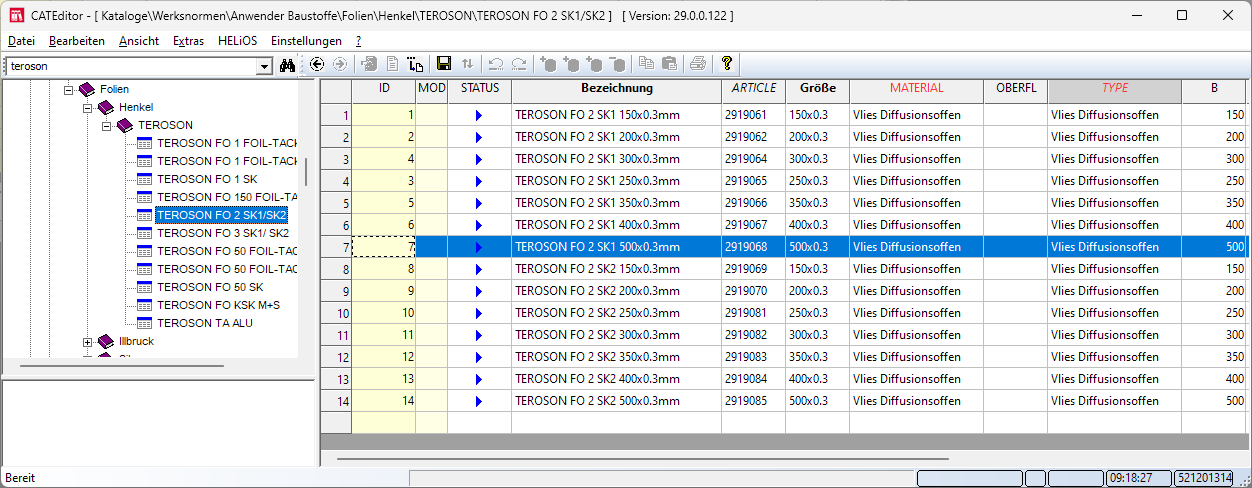This screenshot has width=1252, height=488.
Task: Go back with the left arrow toolbar icon
Action: click(x=317, y=64)
